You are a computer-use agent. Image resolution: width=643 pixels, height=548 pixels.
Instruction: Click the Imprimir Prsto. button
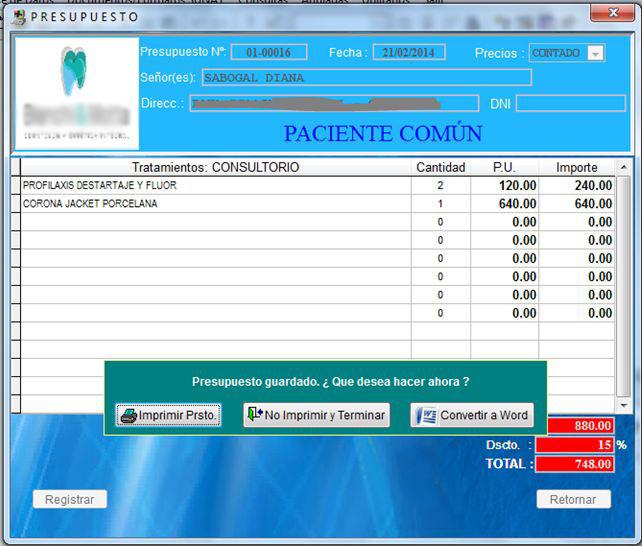(x=168, y=416)
